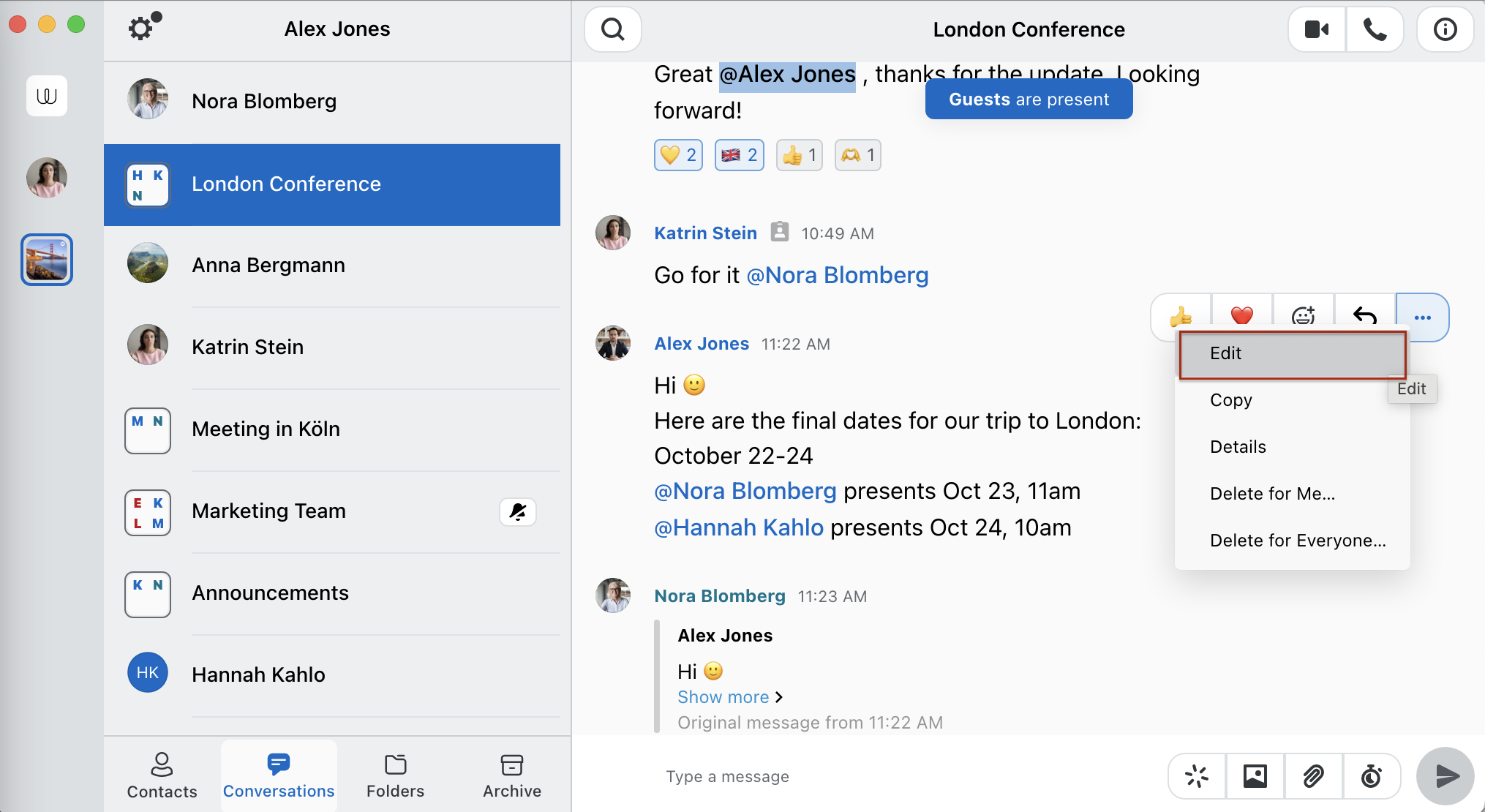Choose Delete for Everyone option

[x=1298, y=541]
